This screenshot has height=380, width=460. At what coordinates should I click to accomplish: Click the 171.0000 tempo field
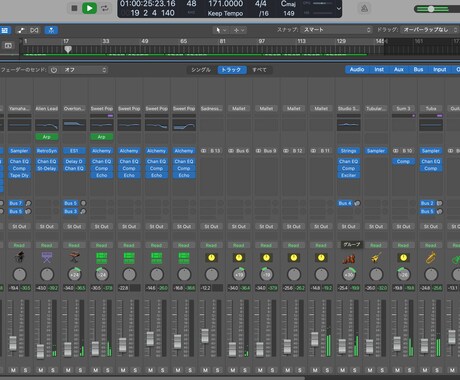(225, 4)
